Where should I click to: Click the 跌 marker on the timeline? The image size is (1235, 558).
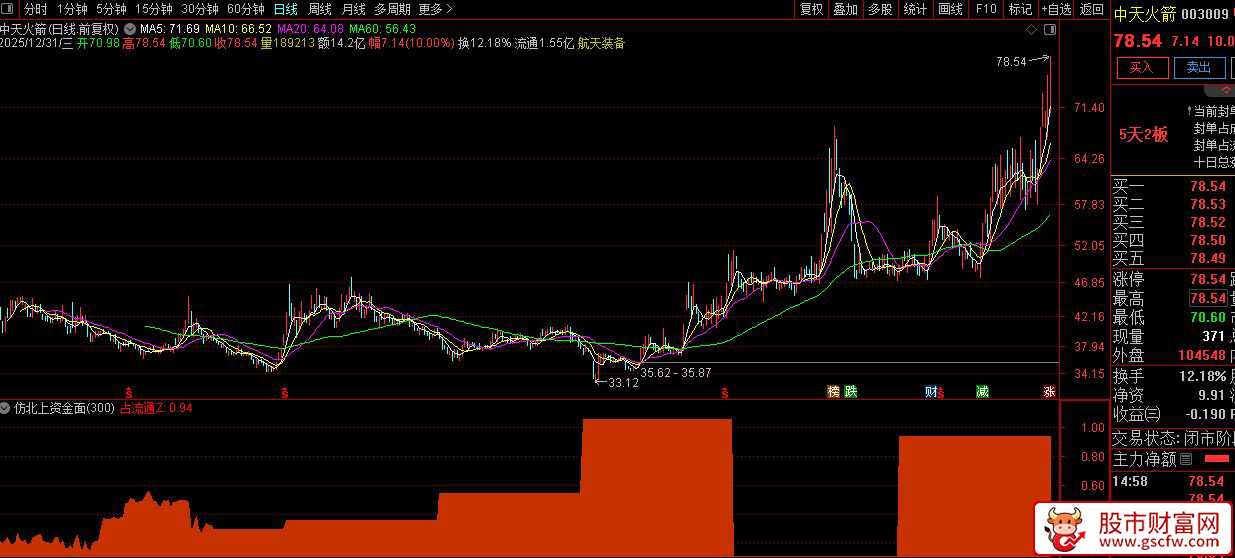coord(851,391)
